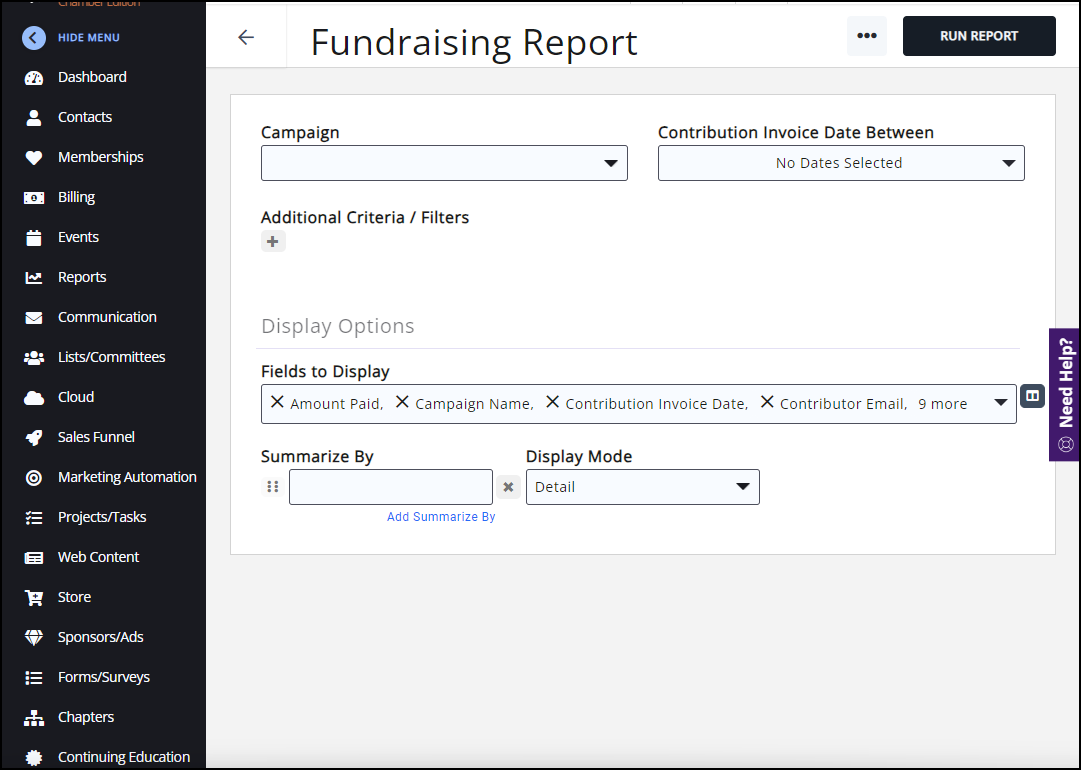This screenshot has width=1081, height=770.
Task: Click the back arrow beside Fundraising Report
Action: click(246, 37)
